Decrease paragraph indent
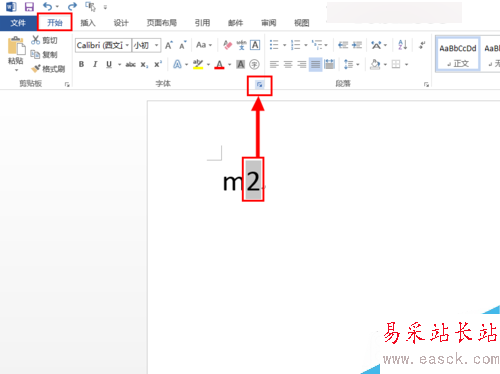Screen dimensions: 500x374 click(343, 45)
